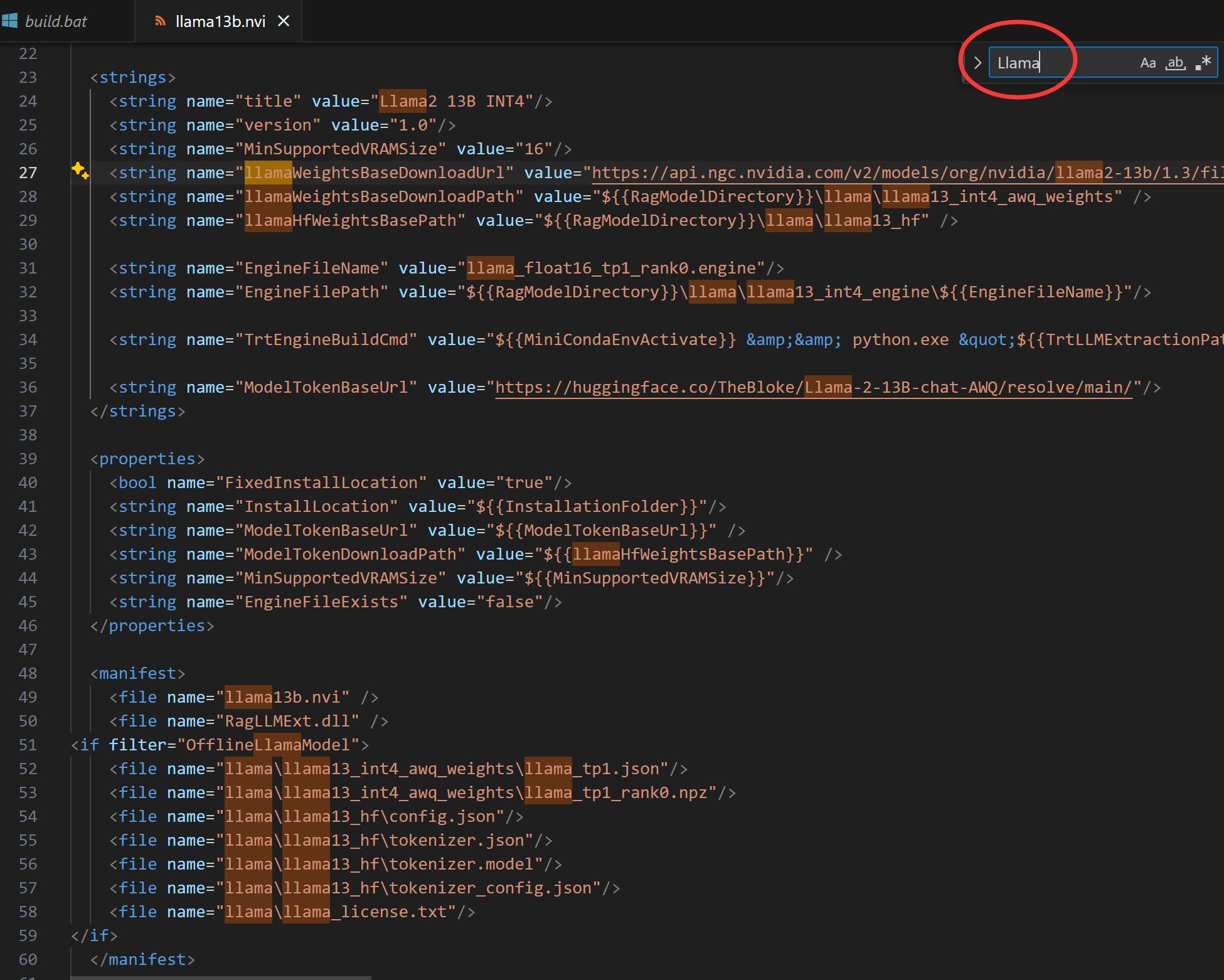Click the opening <manifest> tag
This screenshot has width=1224, height=980.
click(x=138, y=673)
